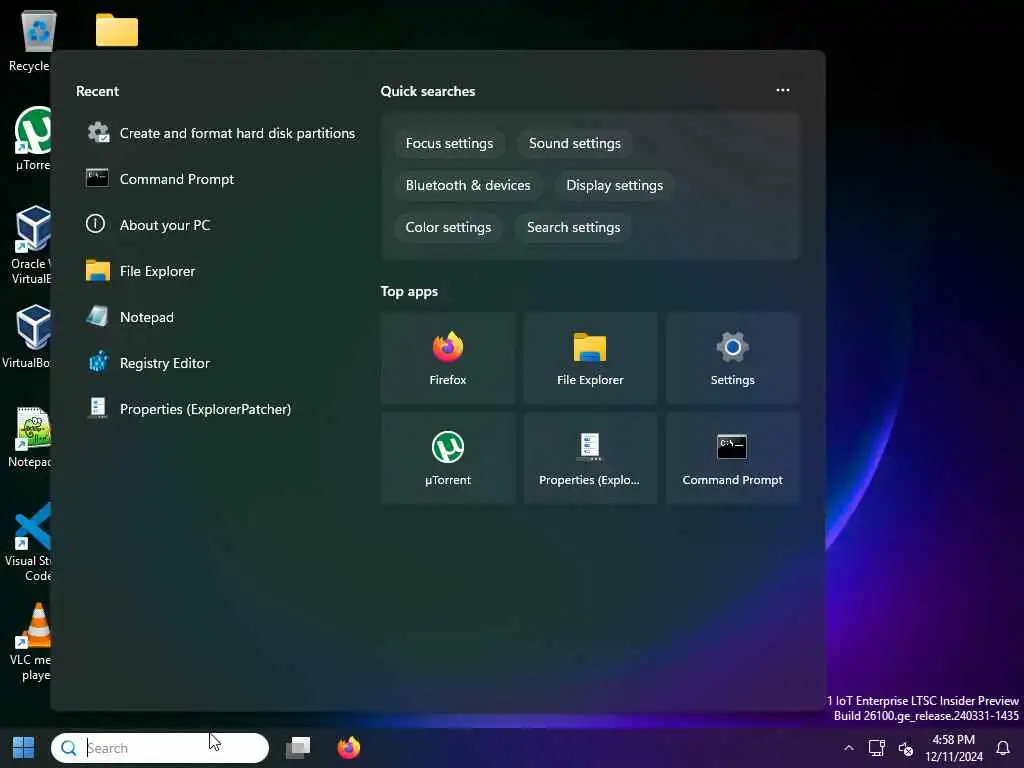
Task: Launch Firefox from the taskbar
Action: tap(349, 748)
